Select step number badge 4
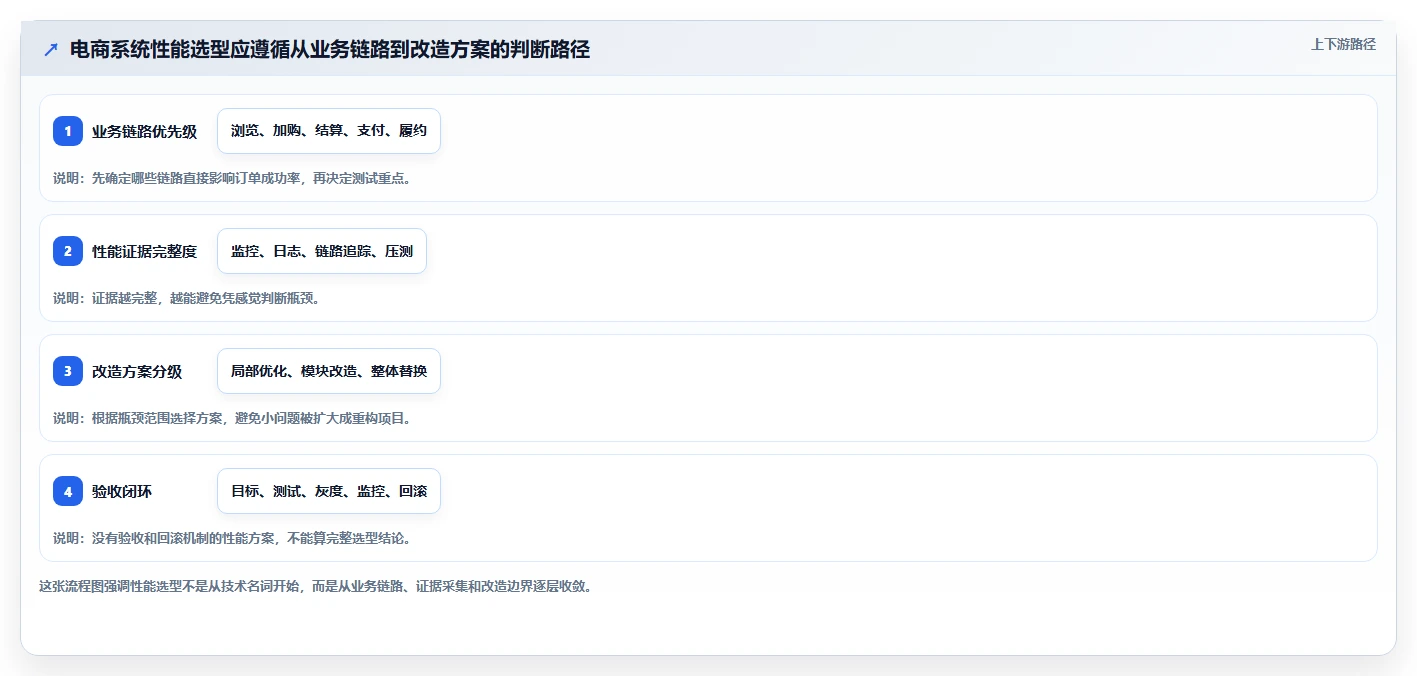This screenshot has width=1417, height=676. click(68, 491)
